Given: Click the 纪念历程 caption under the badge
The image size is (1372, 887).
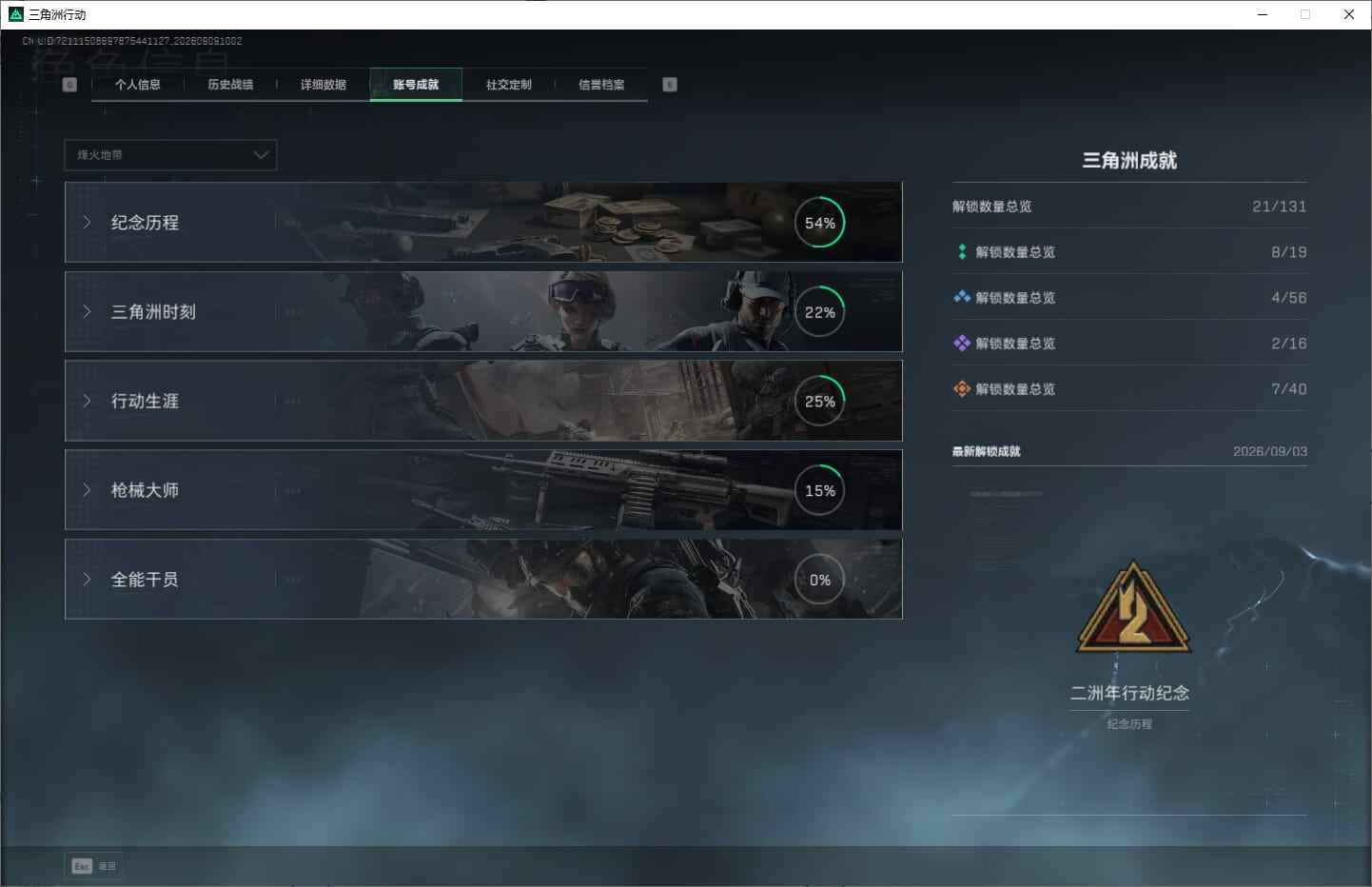Looking at the screenshot, I should pos(1129,724).
